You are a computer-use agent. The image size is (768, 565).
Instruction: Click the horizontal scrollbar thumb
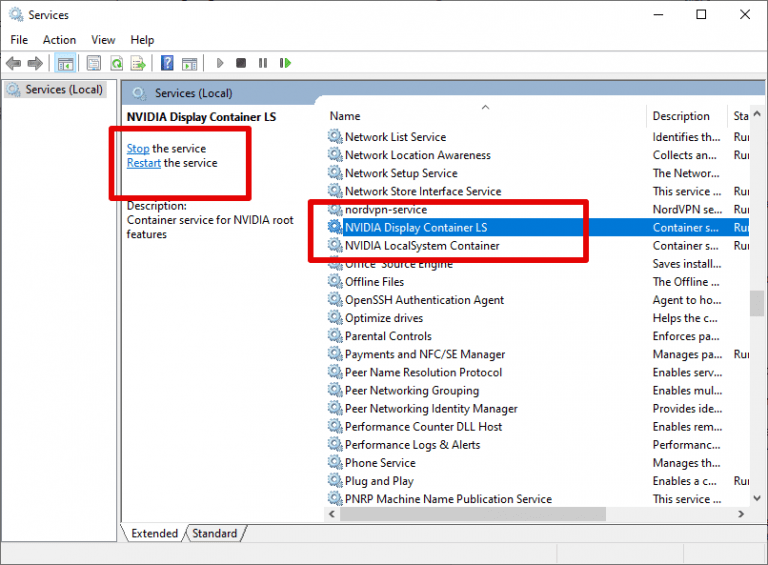tap(473, 514)
